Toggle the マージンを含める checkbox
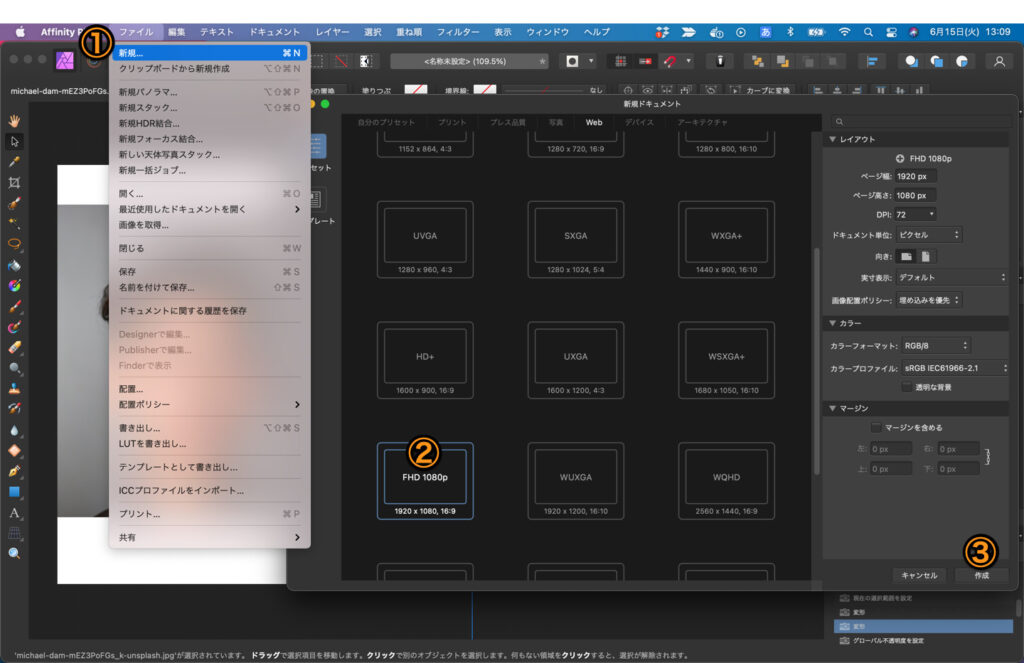 [x=876, y=428]
